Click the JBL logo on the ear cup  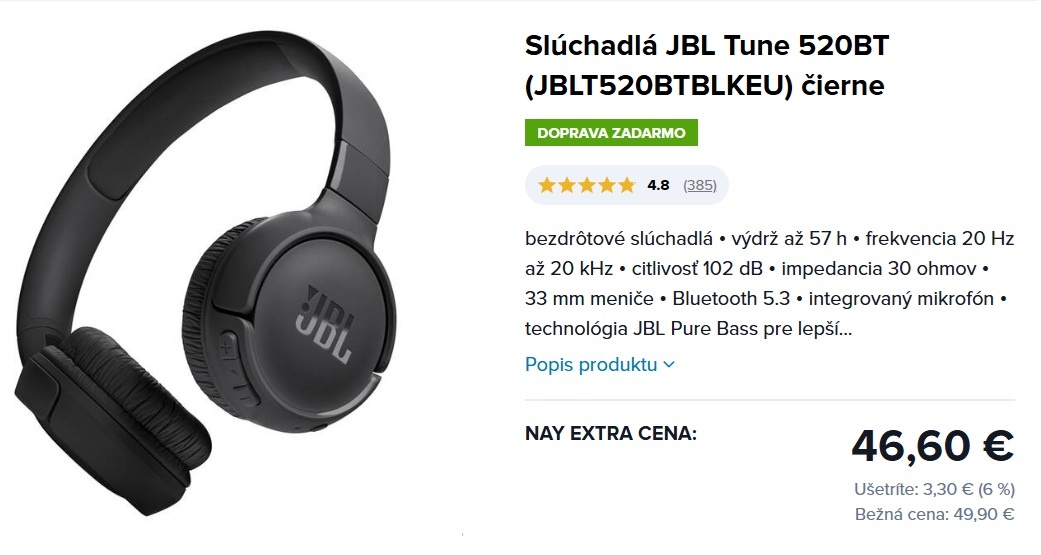coord(323,324)
